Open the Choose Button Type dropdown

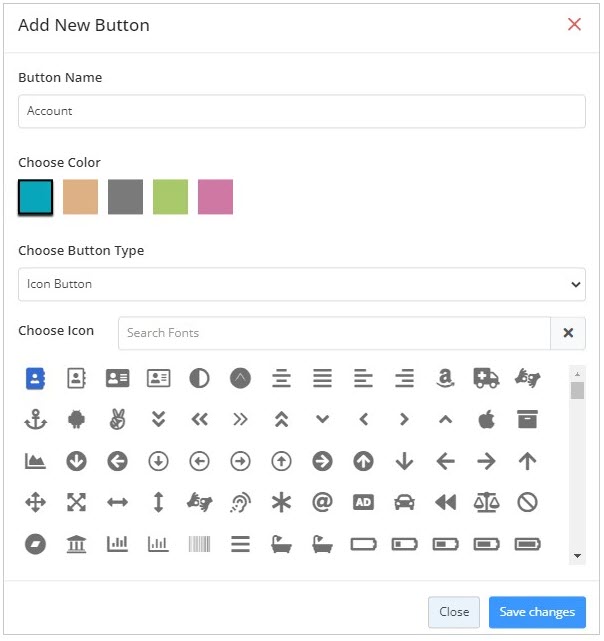pyautogui.click(x=302, y=285)
